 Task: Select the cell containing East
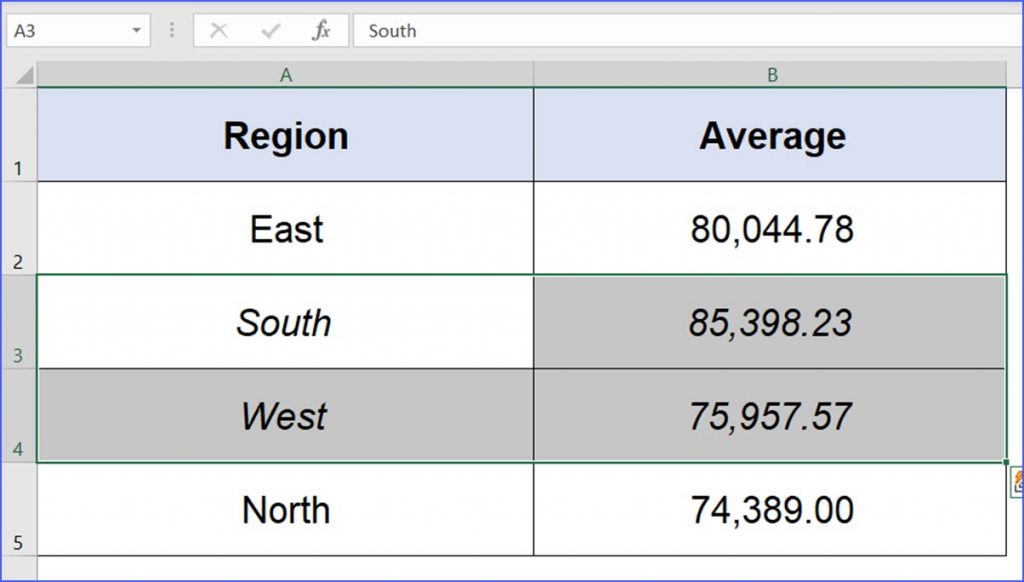(286, 229)
